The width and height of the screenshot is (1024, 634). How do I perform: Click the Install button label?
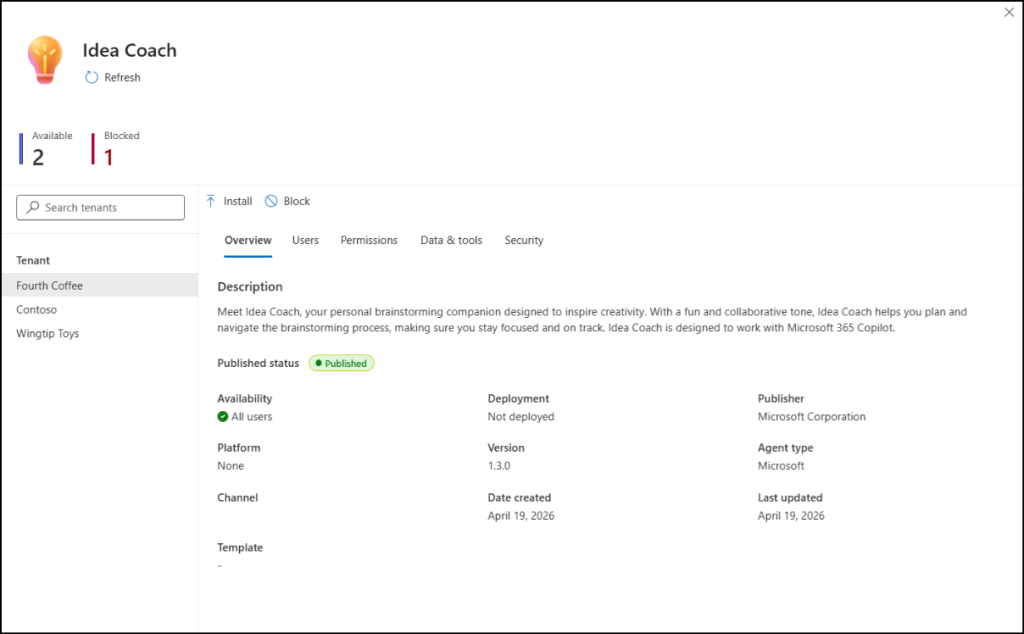pos(238,201)
